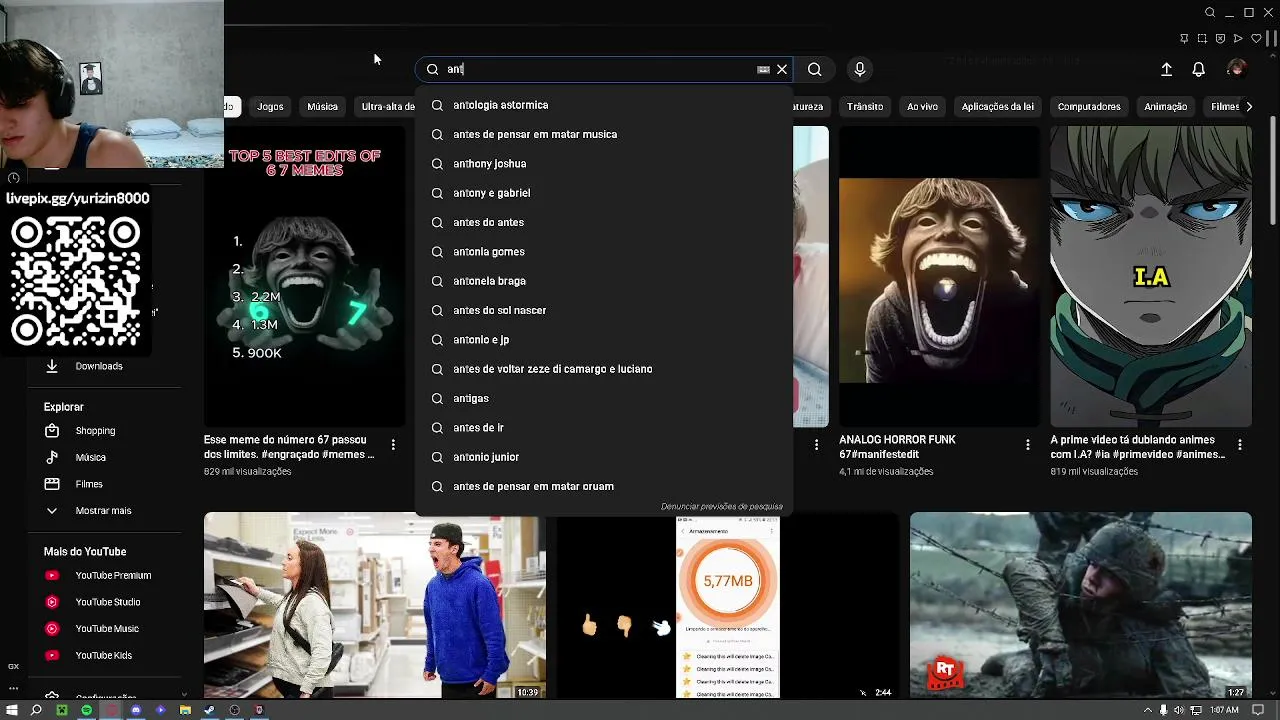This screenshot has height=720, width=1280.
Task: Clear the search box with the X icon
Action: point(782,69)
